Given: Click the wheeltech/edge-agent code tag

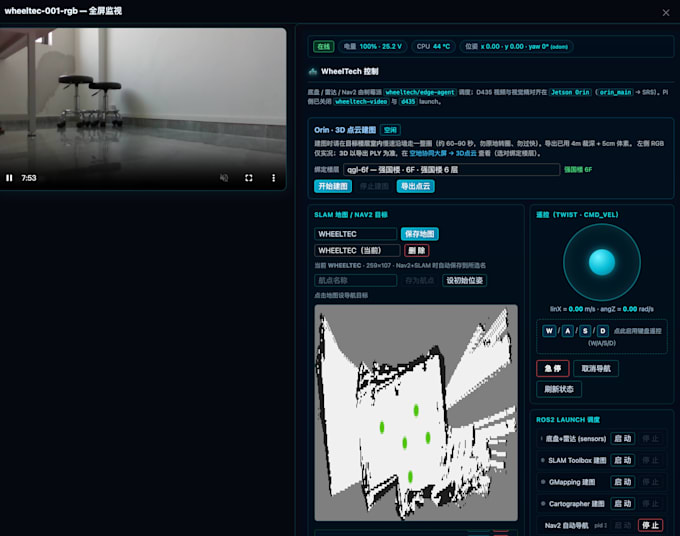Looking at the screenshot, I should pos(420,92).
